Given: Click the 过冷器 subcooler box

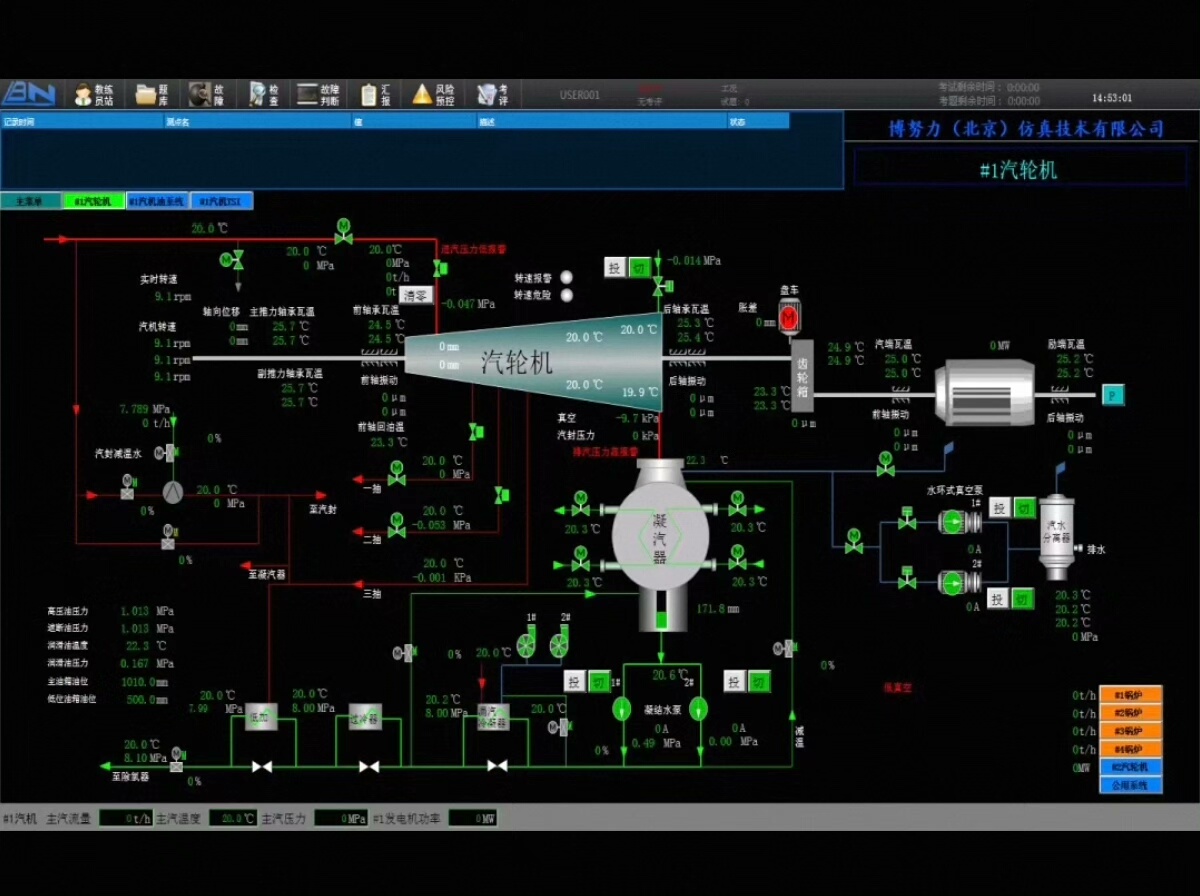Looking at the screenshot, I should pos(365,717).
